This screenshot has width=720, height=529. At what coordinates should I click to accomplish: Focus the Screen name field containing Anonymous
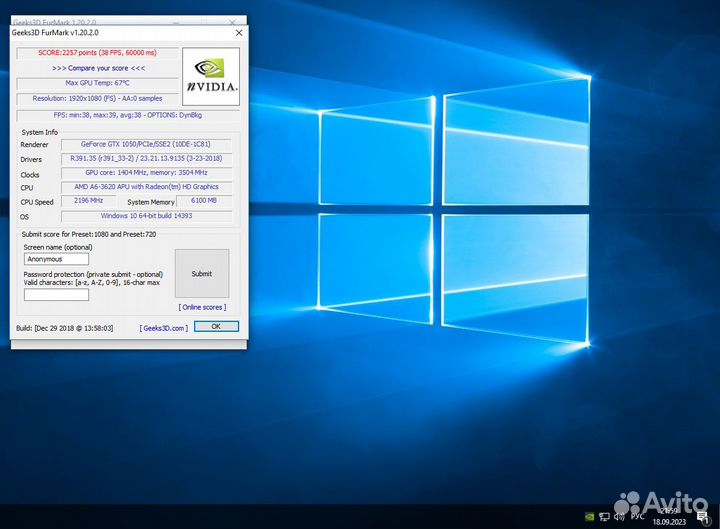56,259
